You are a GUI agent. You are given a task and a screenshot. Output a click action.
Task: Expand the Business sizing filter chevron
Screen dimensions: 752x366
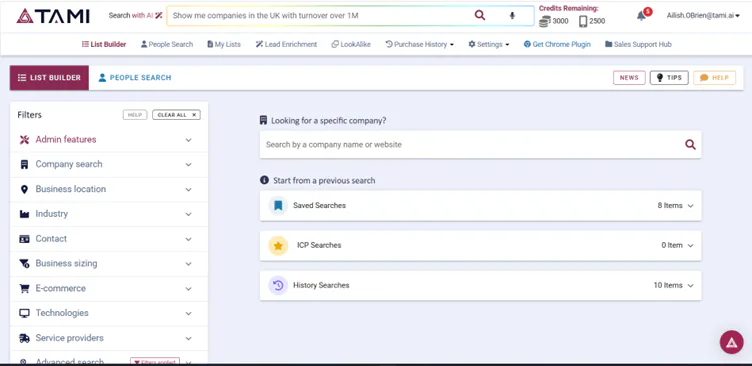coord(188,264)
